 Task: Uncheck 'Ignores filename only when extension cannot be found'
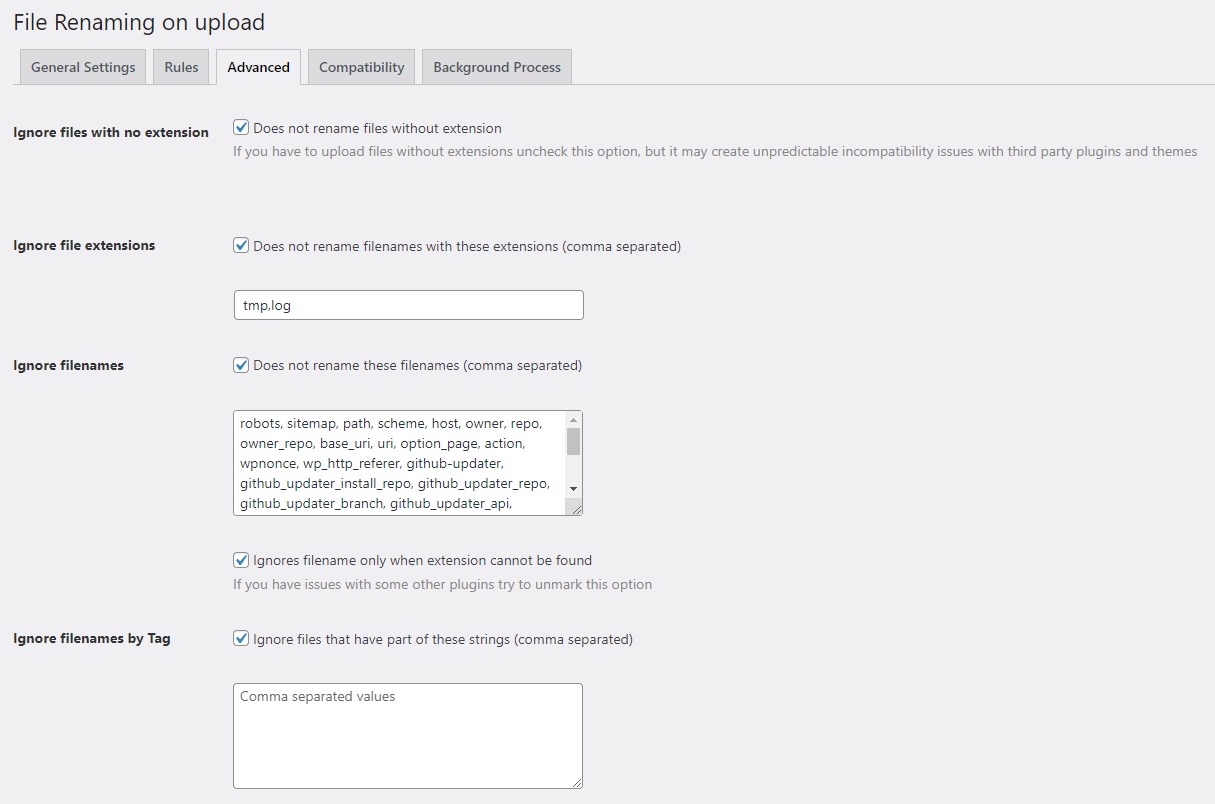240,559
